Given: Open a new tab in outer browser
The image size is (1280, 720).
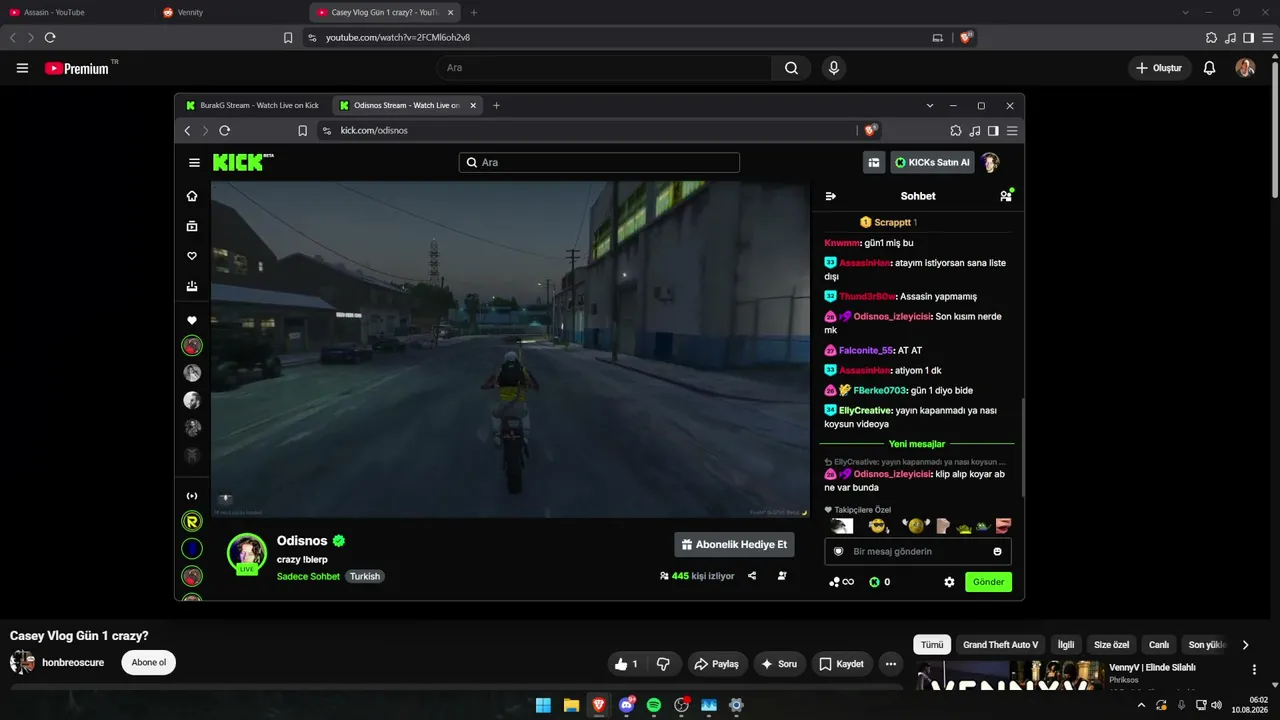Looking at the screenshot, I should pyautogui.click(x=474, y=12).
